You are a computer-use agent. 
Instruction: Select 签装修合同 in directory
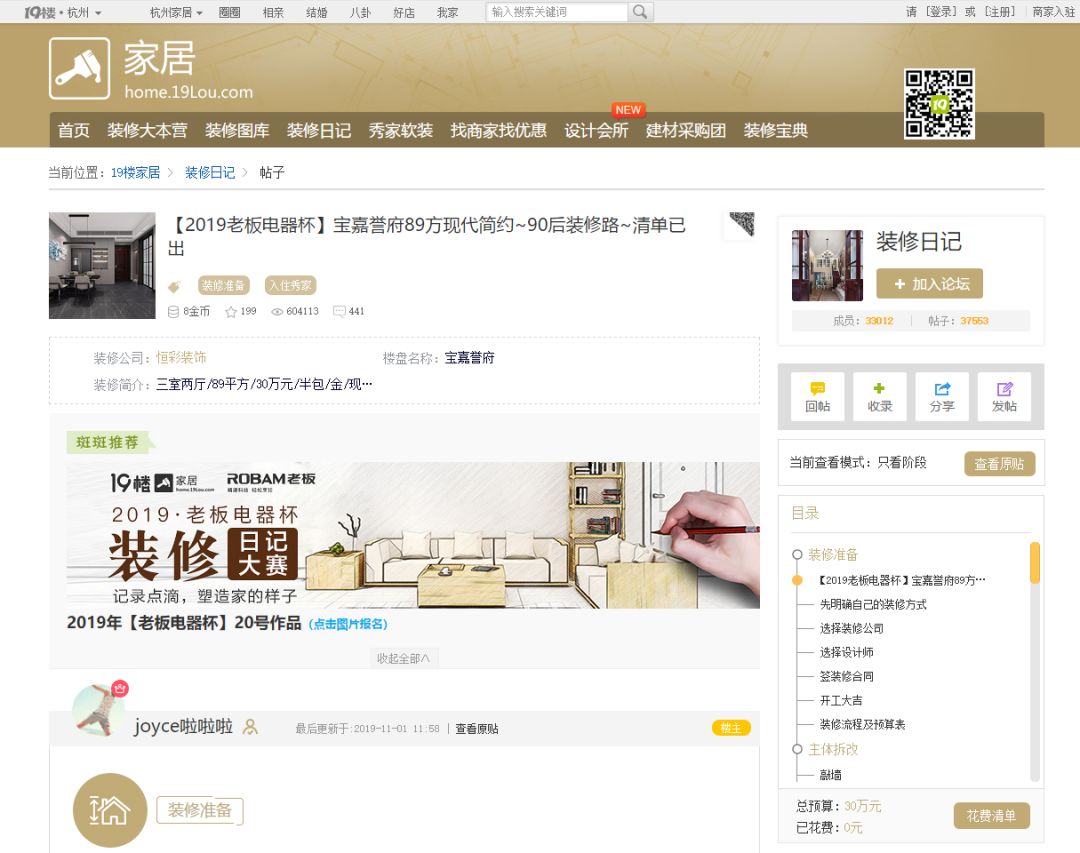tap(847, 677)
